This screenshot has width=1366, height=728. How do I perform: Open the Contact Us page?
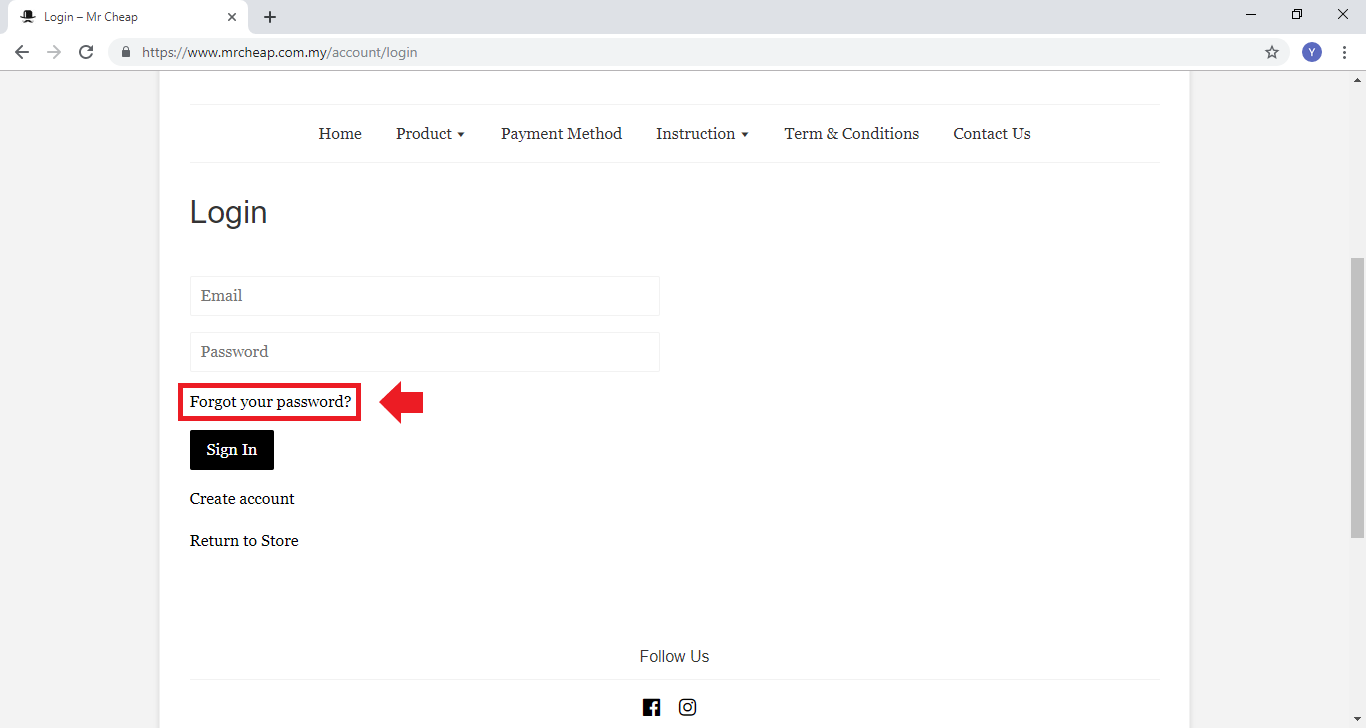[992, 134]
